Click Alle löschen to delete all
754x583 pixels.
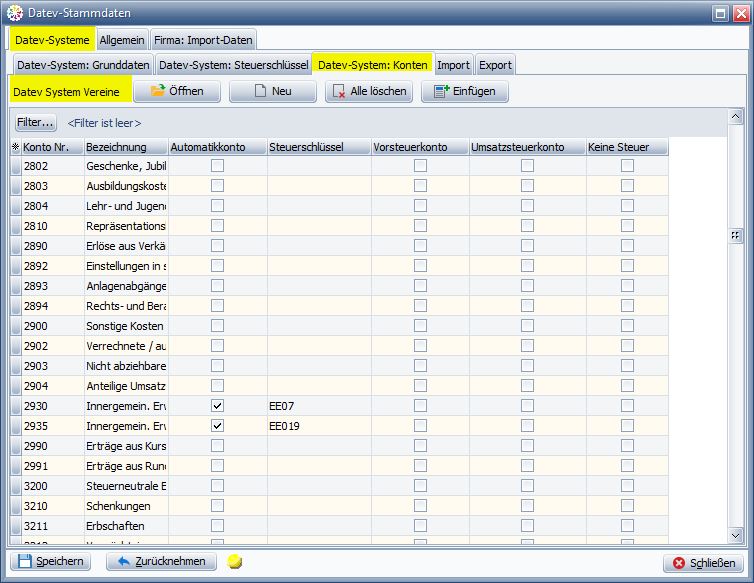[369, 91]
